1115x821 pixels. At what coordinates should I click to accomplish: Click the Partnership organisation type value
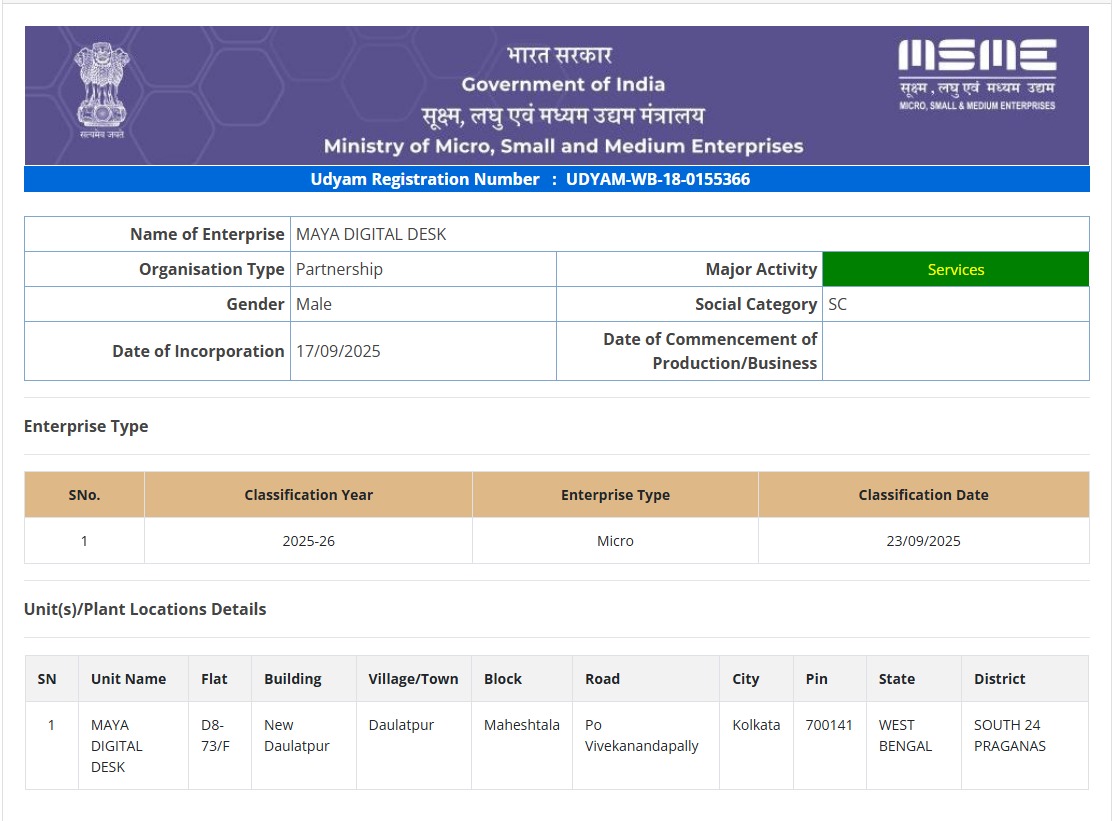[339, 270]
